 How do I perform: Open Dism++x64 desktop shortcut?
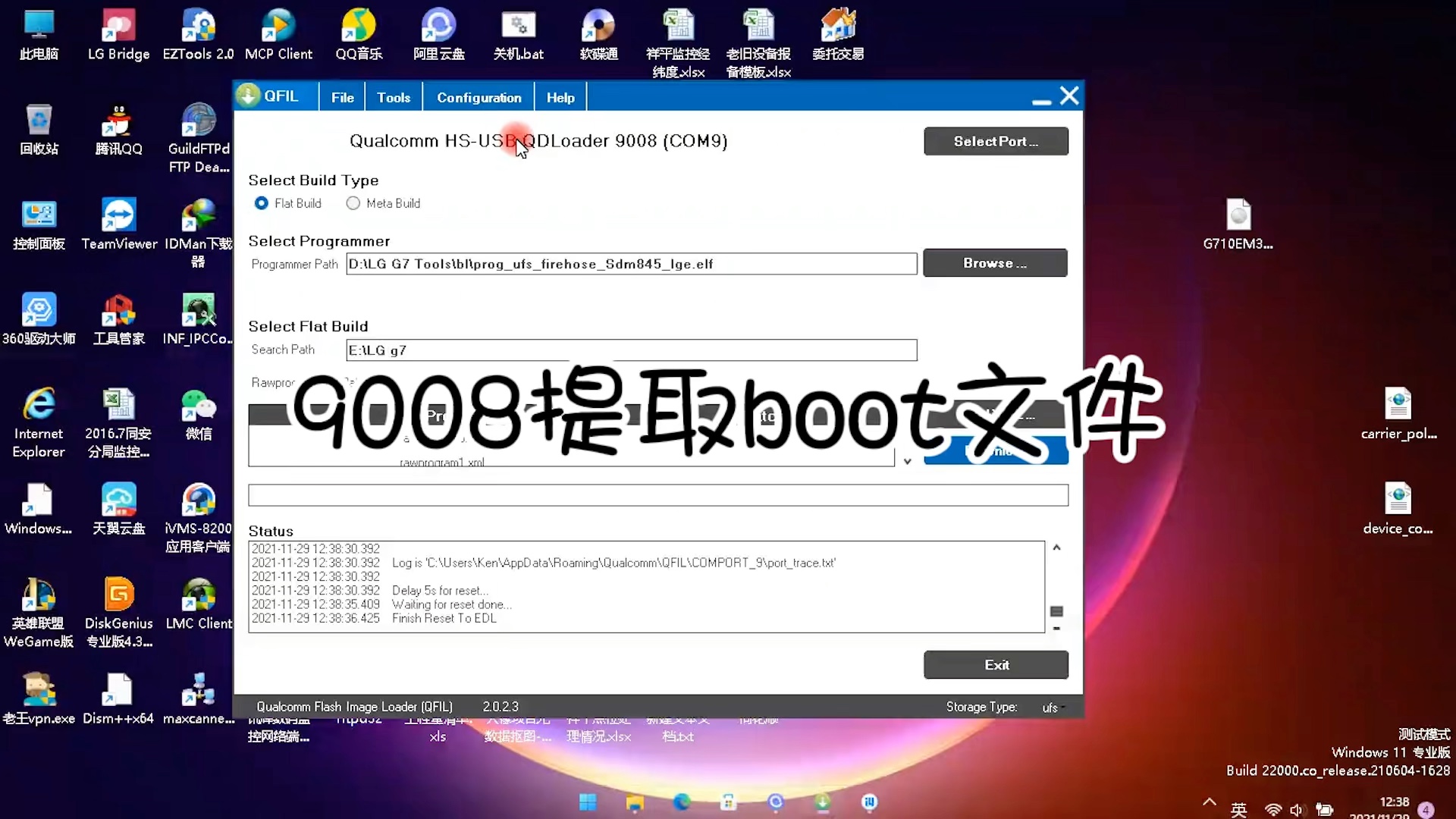118,698
